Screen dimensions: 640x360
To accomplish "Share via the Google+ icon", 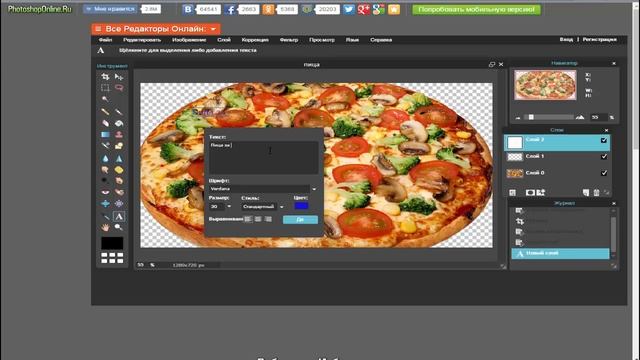I will (x=363, y=9).
